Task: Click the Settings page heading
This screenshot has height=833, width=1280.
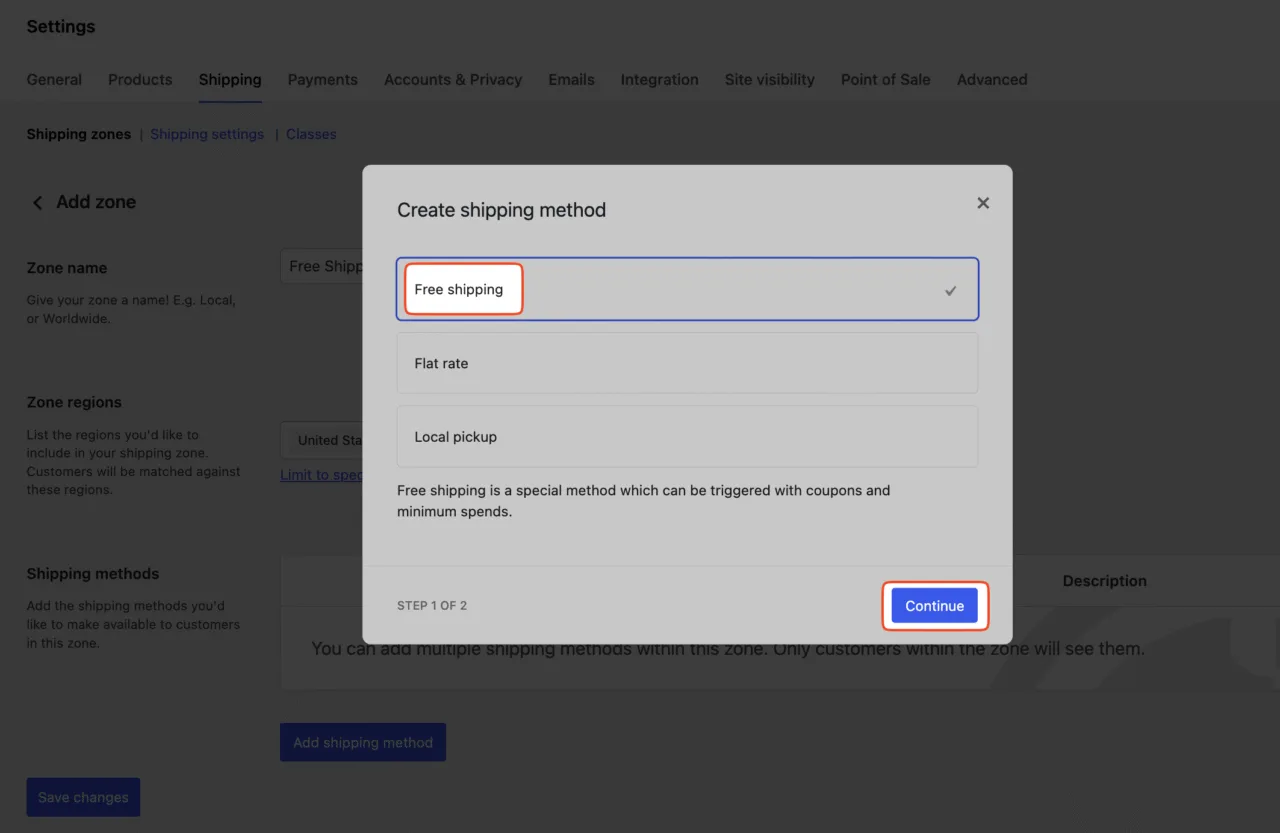Action: [61, 27]
